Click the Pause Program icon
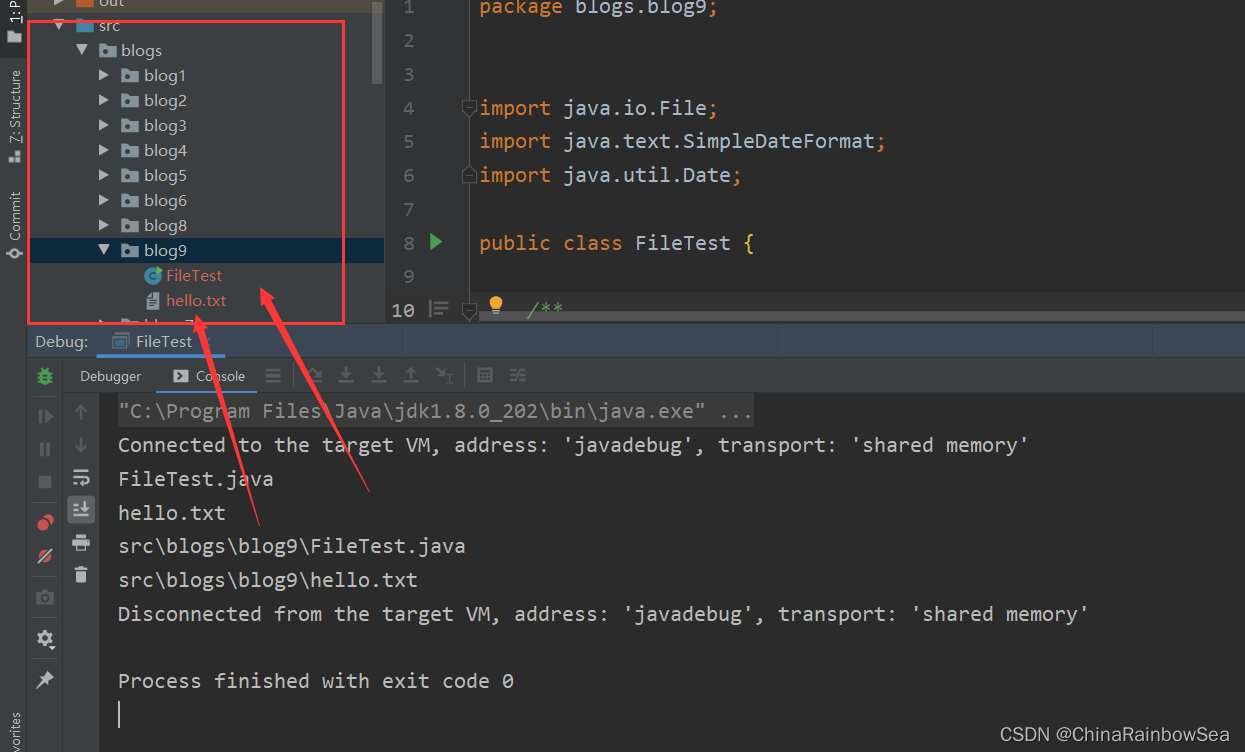The image size is (1245, 752). coord(45,449)
